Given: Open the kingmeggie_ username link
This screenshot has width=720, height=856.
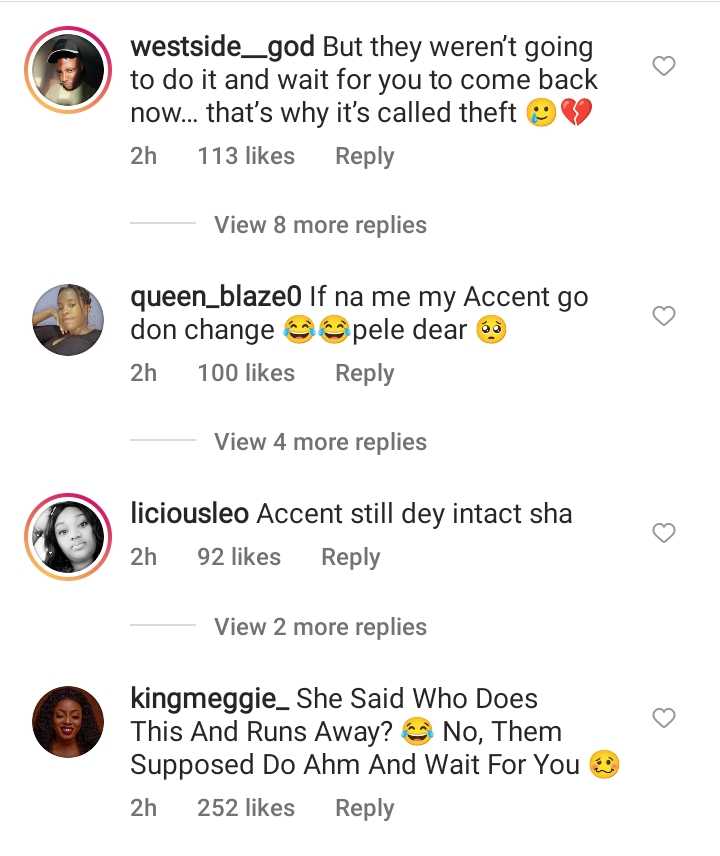Looking at the screenshot, I should [210, 698].
